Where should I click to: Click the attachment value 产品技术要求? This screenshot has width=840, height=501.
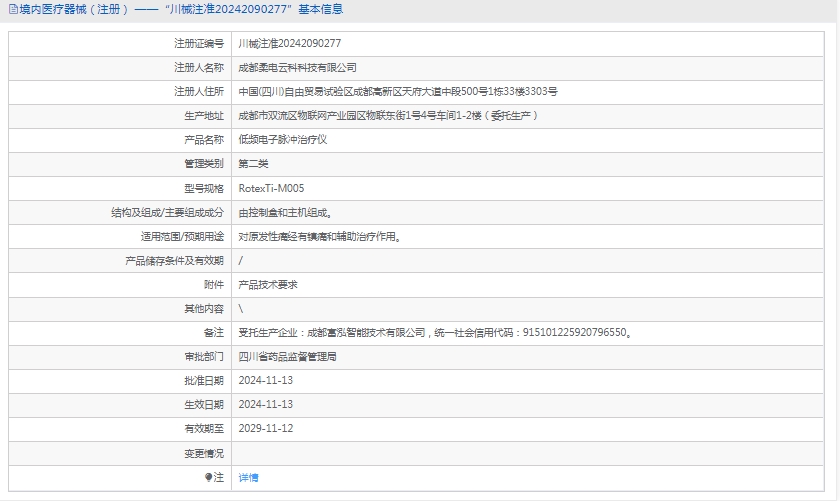[268, 284]
